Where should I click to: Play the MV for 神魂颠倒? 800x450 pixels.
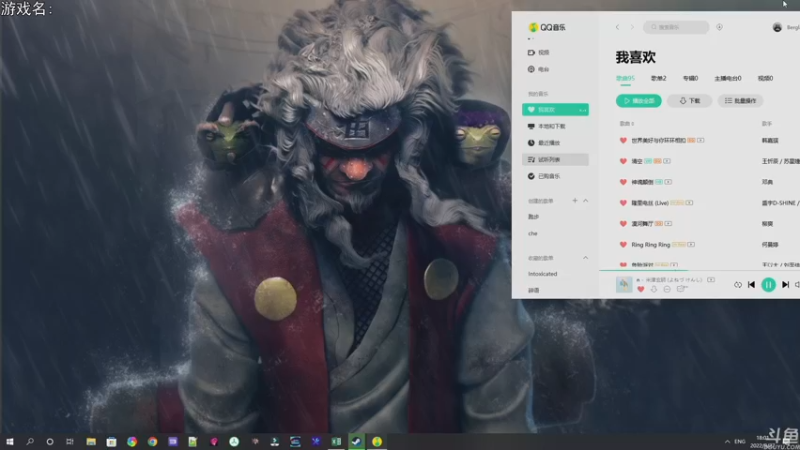668,182
